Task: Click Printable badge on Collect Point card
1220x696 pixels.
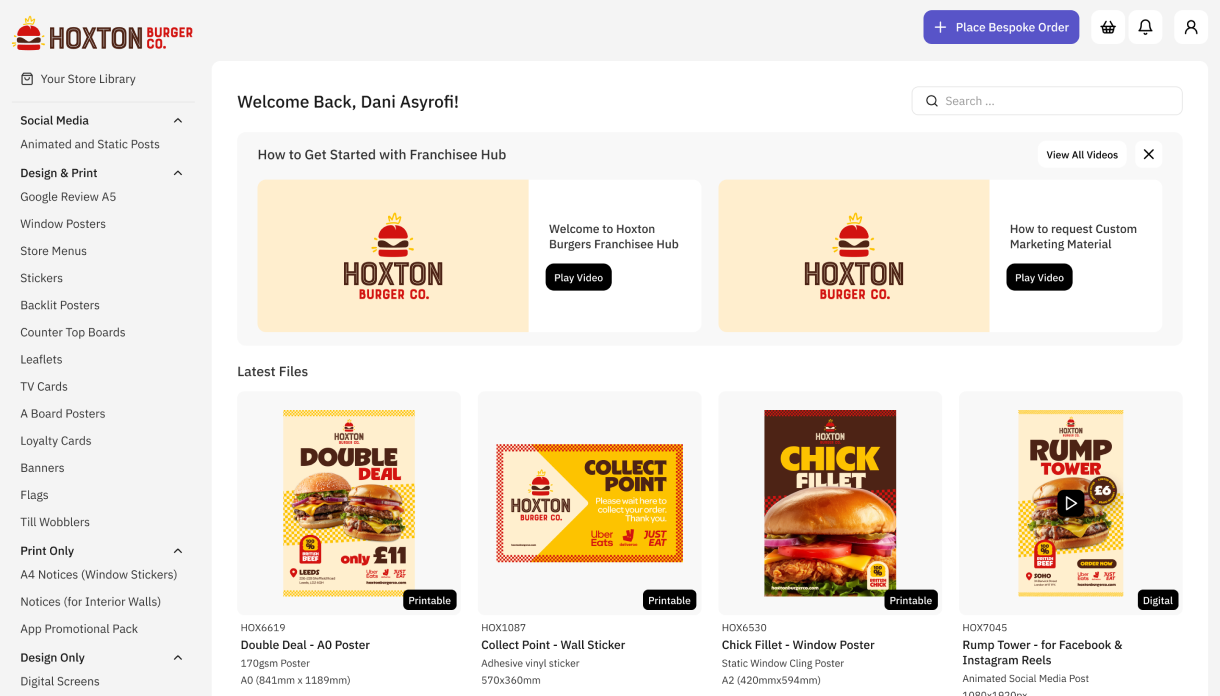Action: [670, 600]
